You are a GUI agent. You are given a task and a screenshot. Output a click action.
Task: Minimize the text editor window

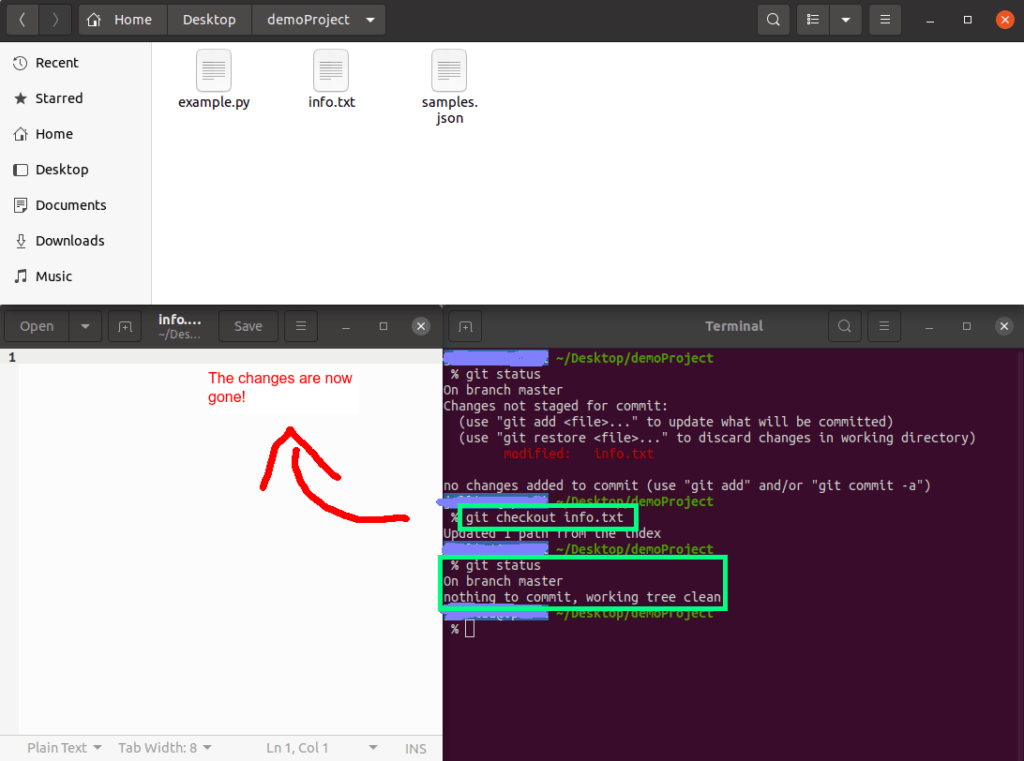point(346,326)
